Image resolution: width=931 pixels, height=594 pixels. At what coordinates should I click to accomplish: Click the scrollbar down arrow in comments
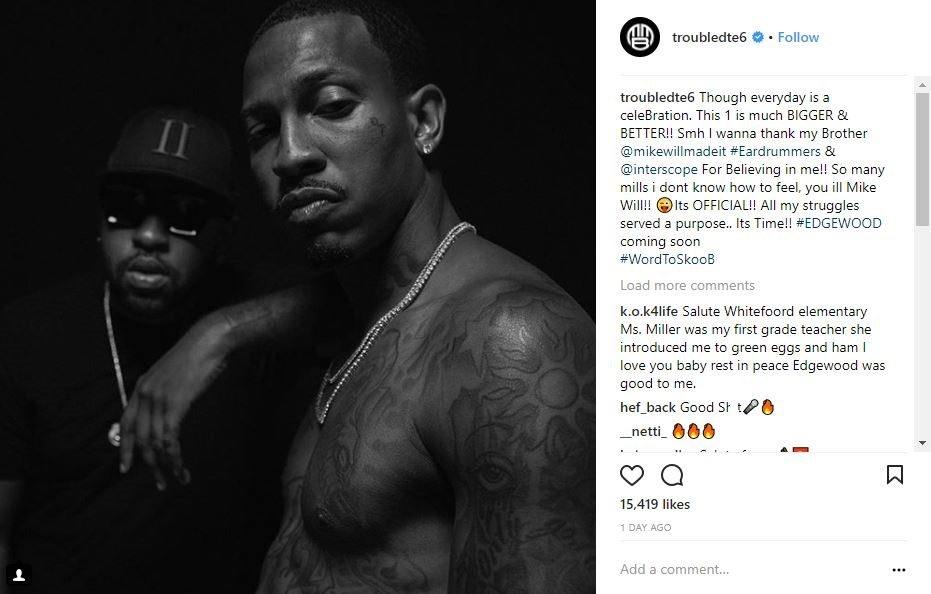[x=922, y=443]
